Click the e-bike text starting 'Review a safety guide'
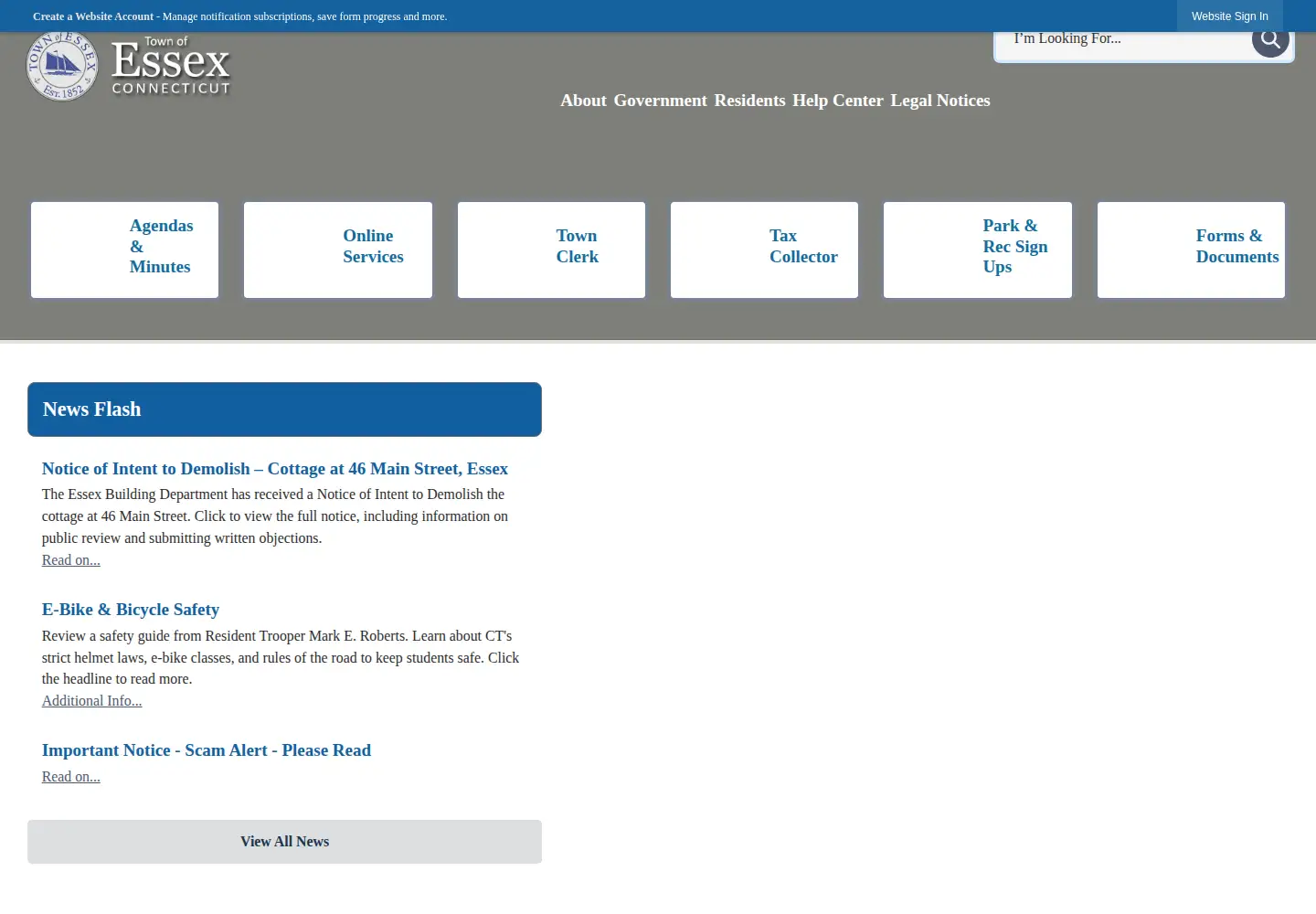Image resolution: width=1316 pixels, height=914 pixels. coord(281,657)
